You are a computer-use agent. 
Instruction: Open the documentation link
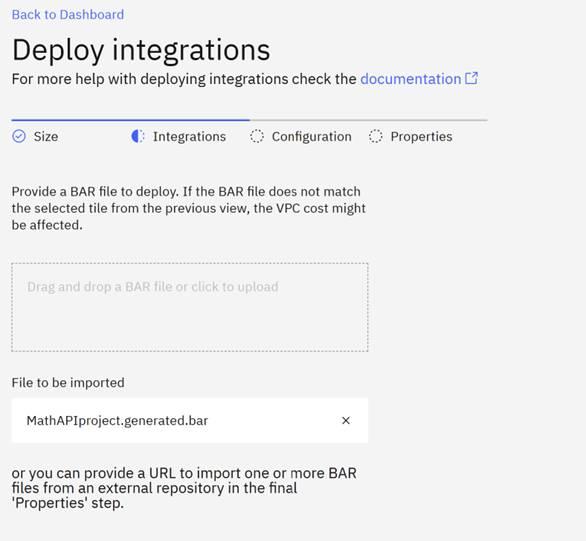click(411, 79)
